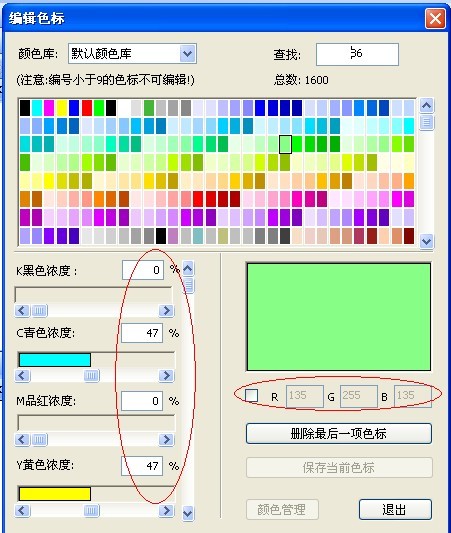
Task: Click the up arrow of CMYK panel scrollbar
Action: 188,269
